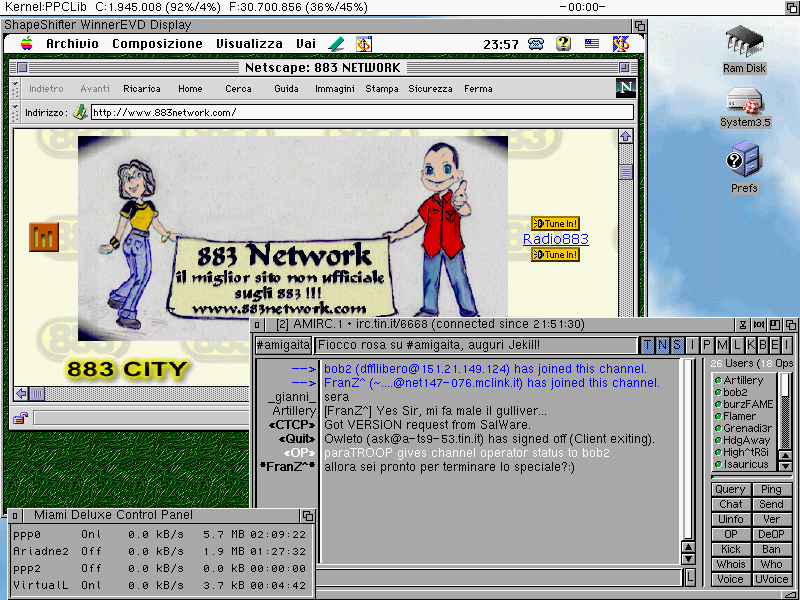800x600 pixels.
Task: Toggle the K channel mode button
Action: tap(751, 345)
